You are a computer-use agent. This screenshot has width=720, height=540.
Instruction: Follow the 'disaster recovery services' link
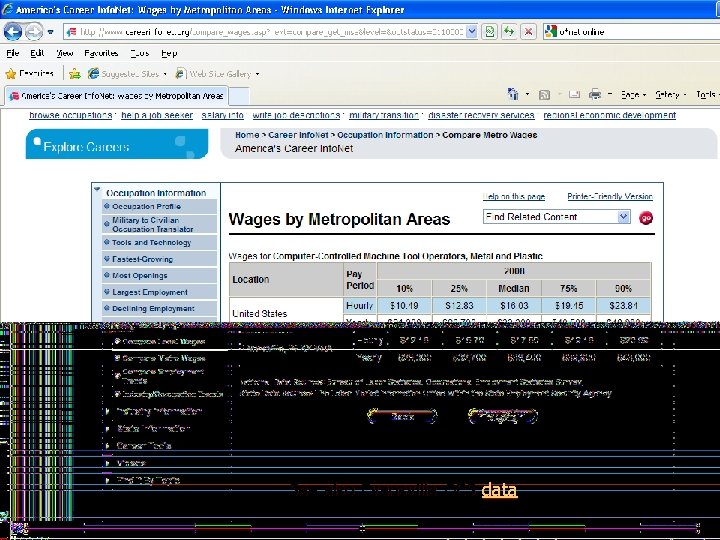pos(481,115)
